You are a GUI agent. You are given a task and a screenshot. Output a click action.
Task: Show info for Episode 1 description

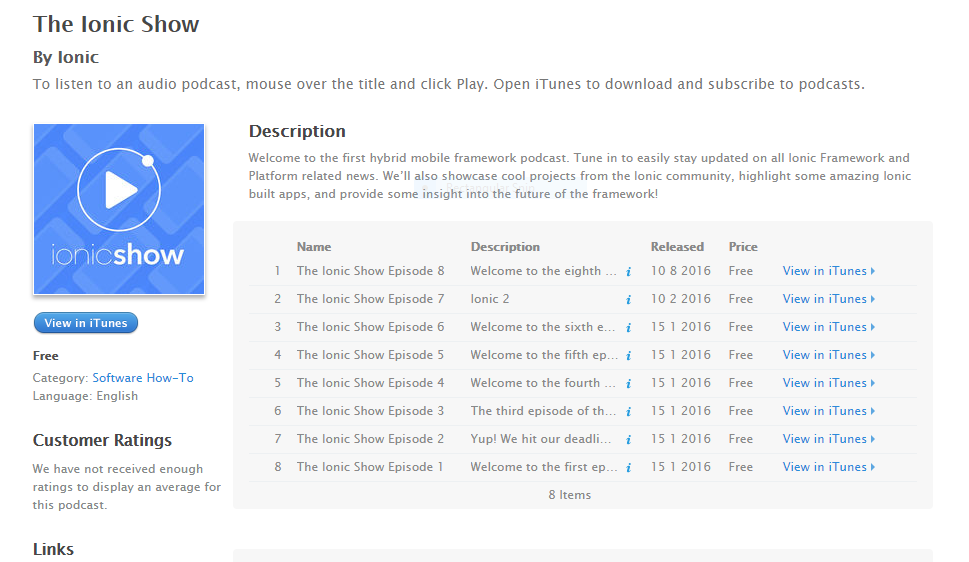(628, 467)
